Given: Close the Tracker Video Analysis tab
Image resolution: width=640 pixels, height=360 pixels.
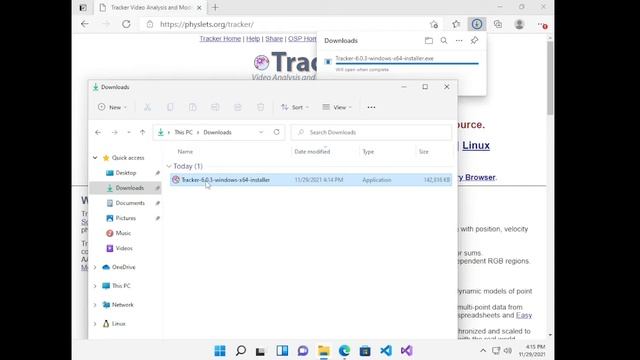Looking at the screenshot, I should (x=199, y=7).
